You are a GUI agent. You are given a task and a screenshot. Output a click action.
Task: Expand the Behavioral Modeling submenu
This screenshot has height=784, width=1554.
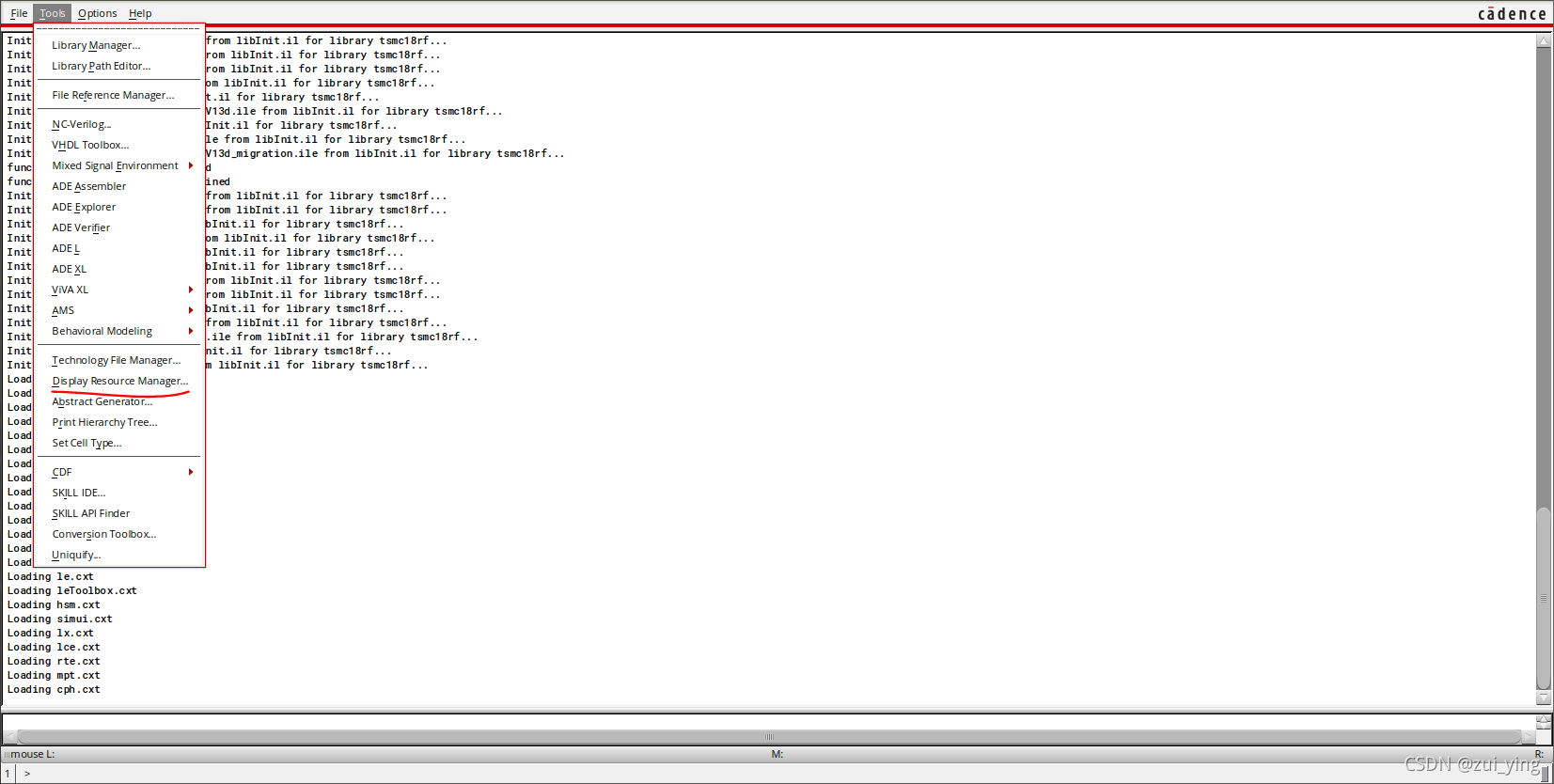(x=118, y=331)
